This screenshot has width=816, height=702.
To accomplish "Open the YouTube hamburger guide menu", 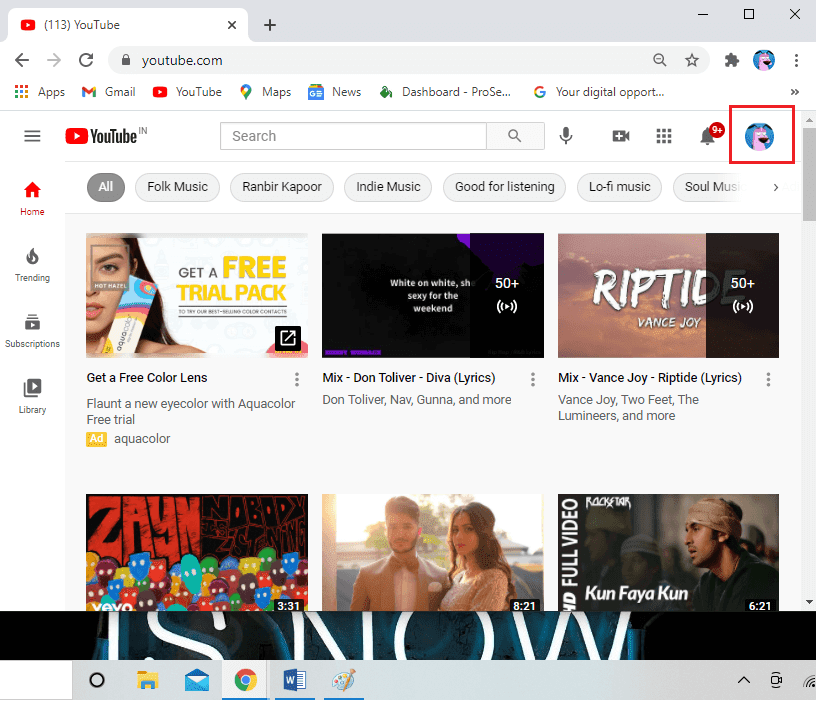I will pos(32,136).
